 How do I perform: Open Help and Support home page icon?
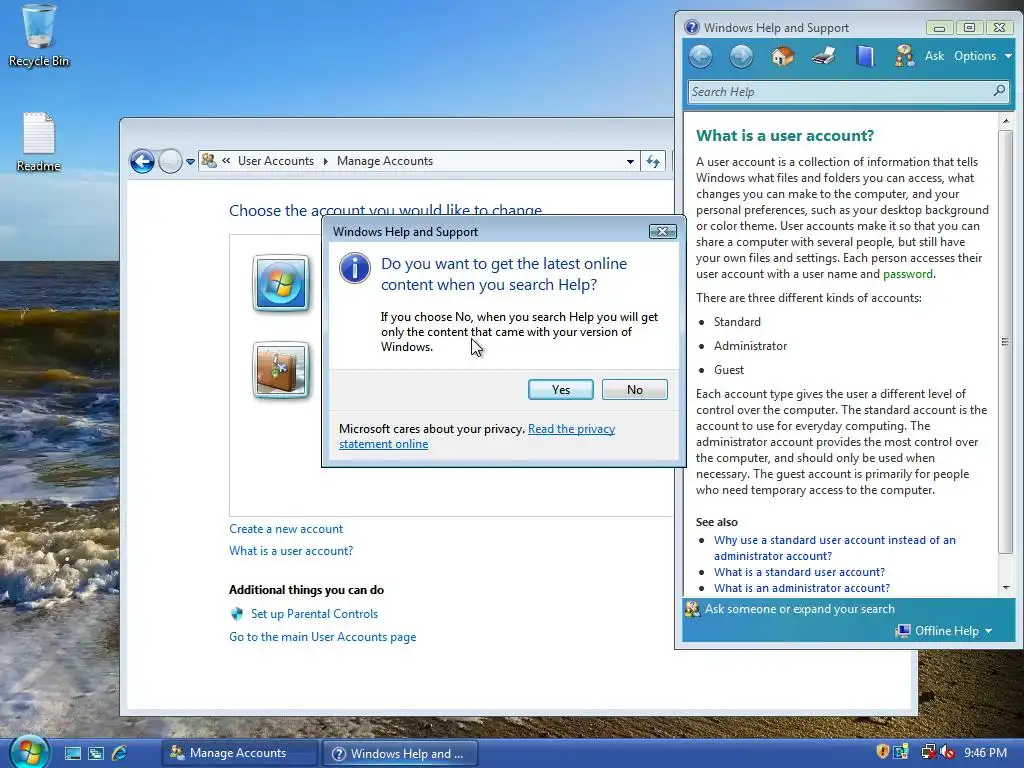(782, 56)
